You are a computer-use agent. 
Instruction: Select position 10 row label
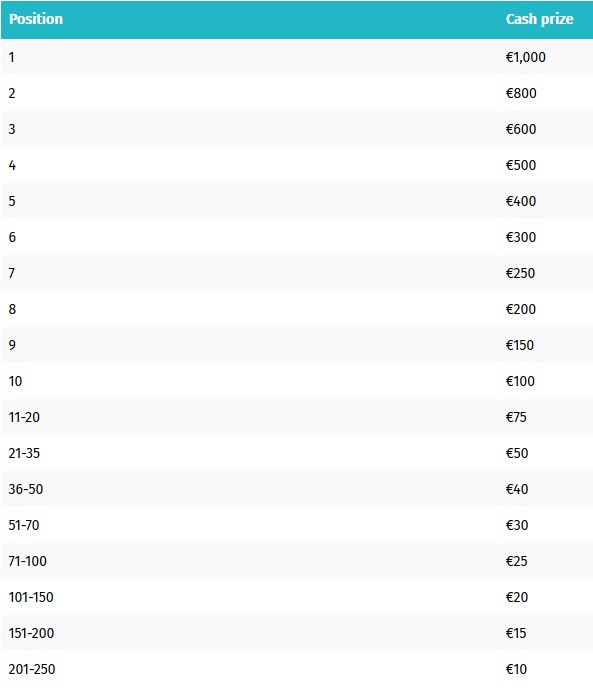pos(15,381)
